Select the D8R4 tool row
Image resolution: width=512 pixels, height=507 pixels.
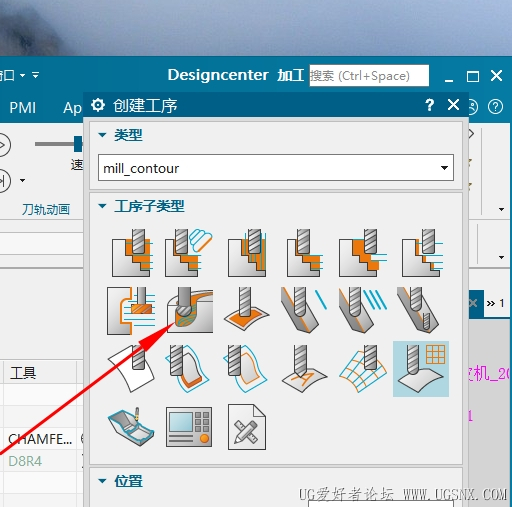tap(25, 461)
